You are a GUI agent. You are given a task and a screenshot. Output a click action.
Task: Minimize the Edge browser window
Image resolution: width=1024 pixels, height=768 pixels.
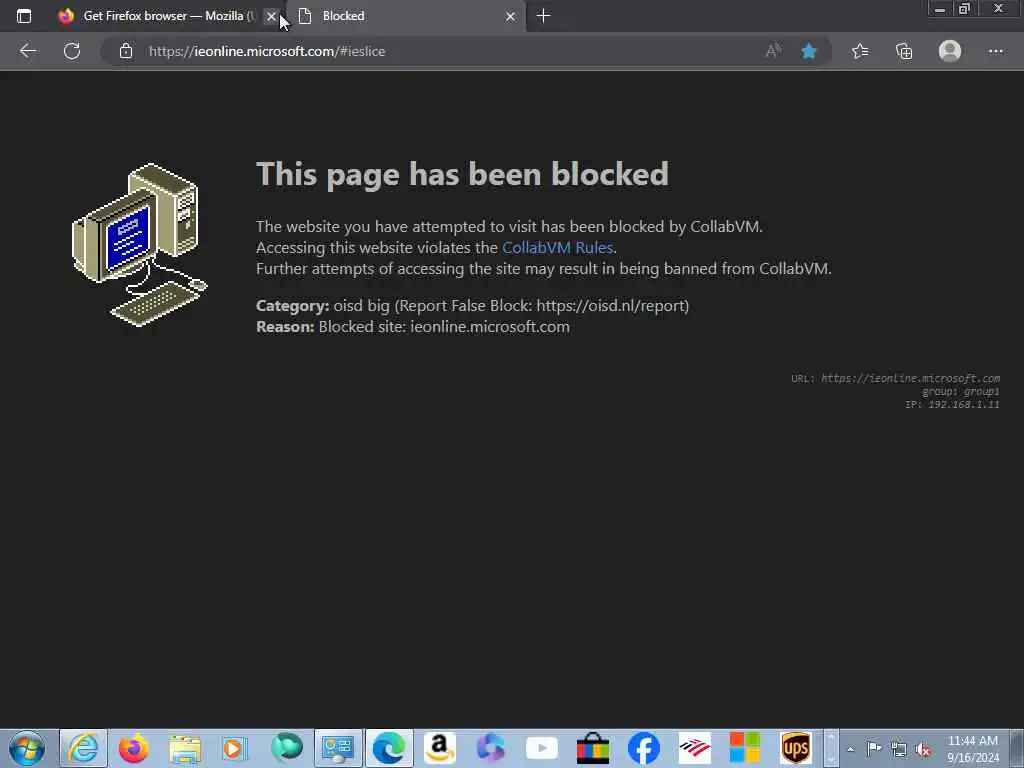(x=940, y=9)
